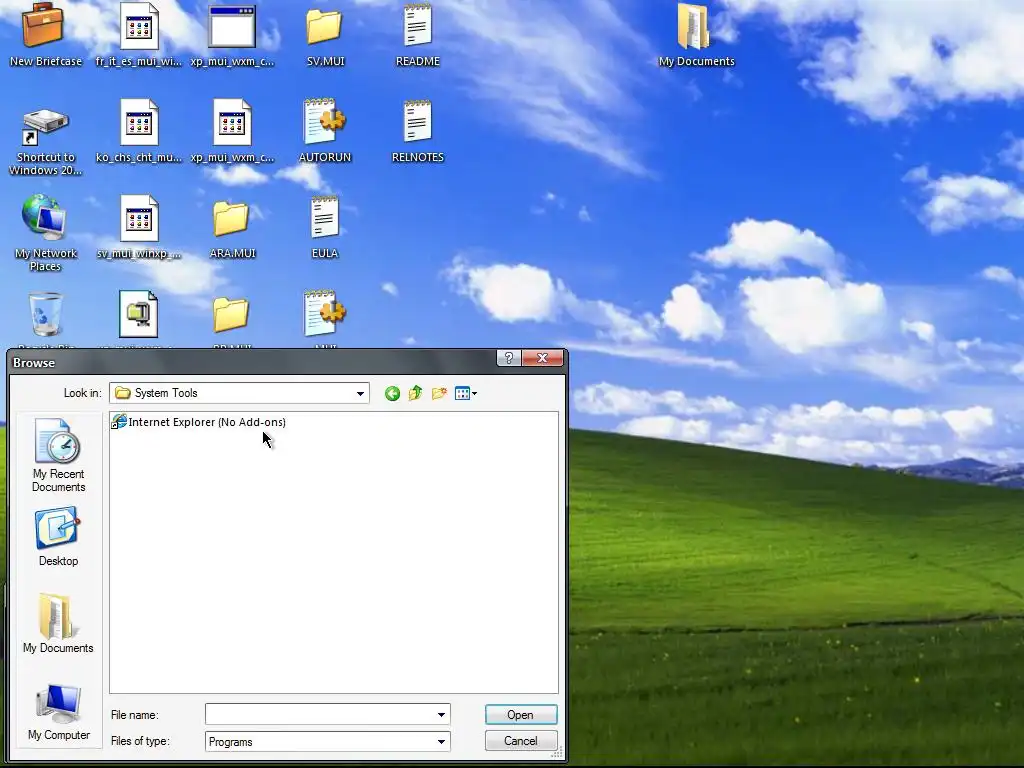
Task: Expand the Files of type dropdown
Action: tap(441, 741)
